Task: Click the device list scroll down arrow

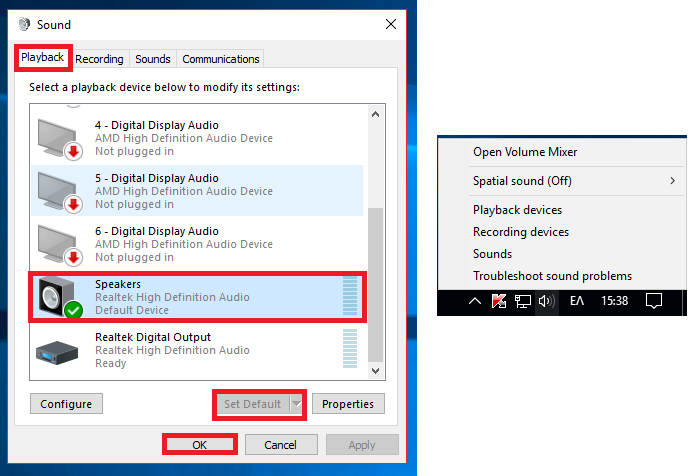Action: (x=376, y=371)
